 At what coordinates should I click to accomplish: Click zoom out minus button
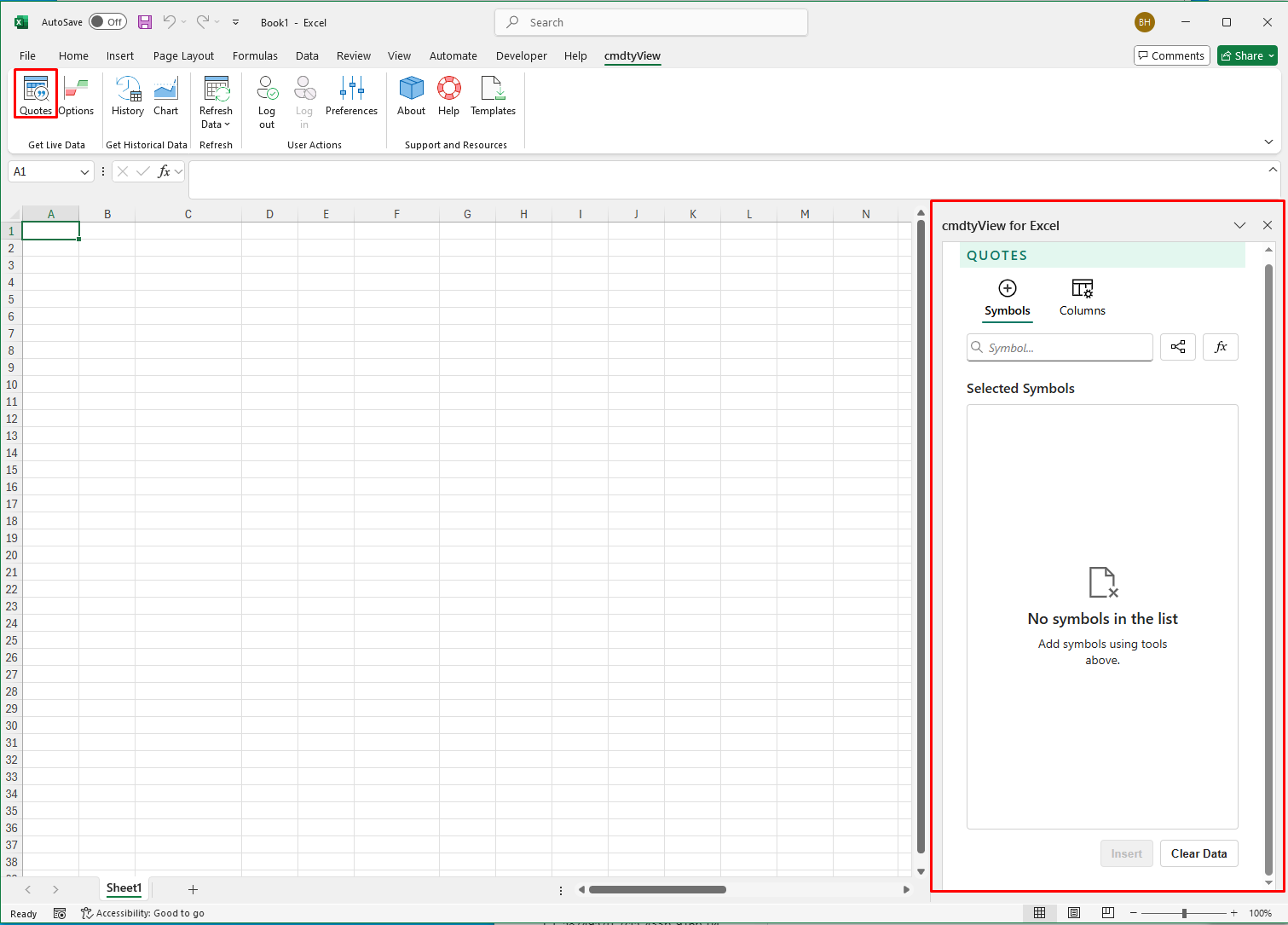coord(1134,913)
